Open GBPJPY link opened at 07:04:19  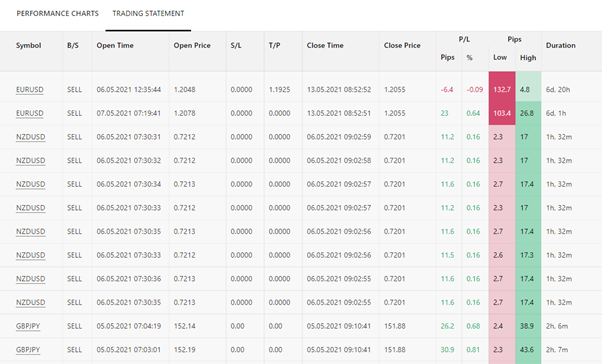[28, 326]
